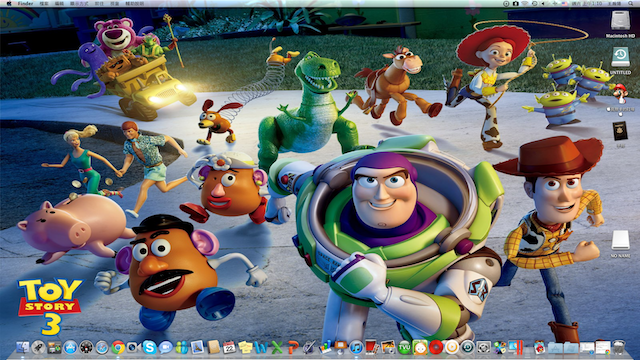Open Time Machine menu bar icon

[x=535, y=3]
